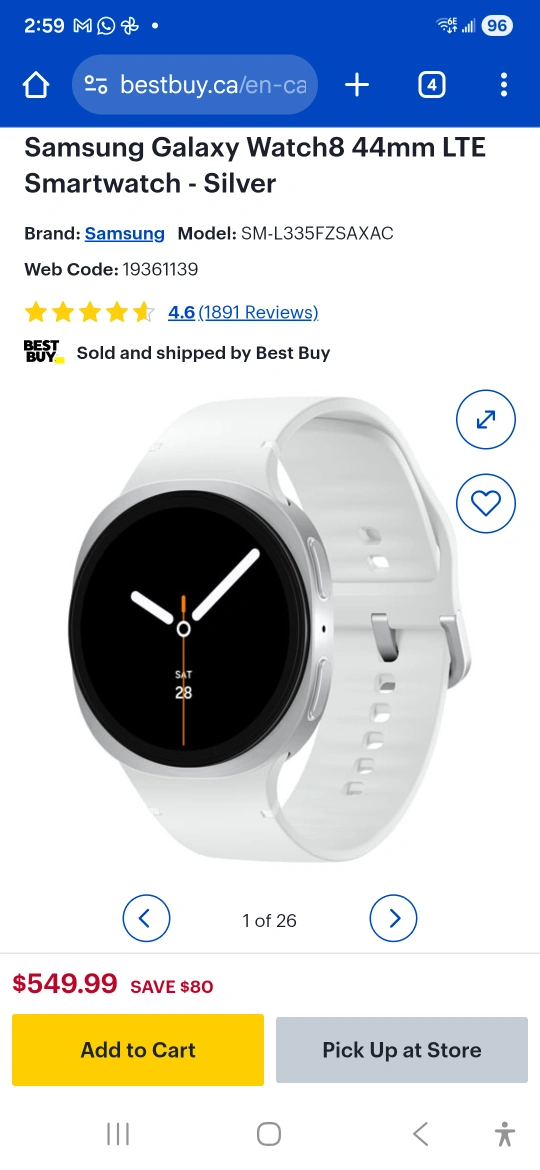The width and height of the screenshot is (540, 1170).
Task: Save watch to wishlist with heart icon
Action: [x=486, y=504]
